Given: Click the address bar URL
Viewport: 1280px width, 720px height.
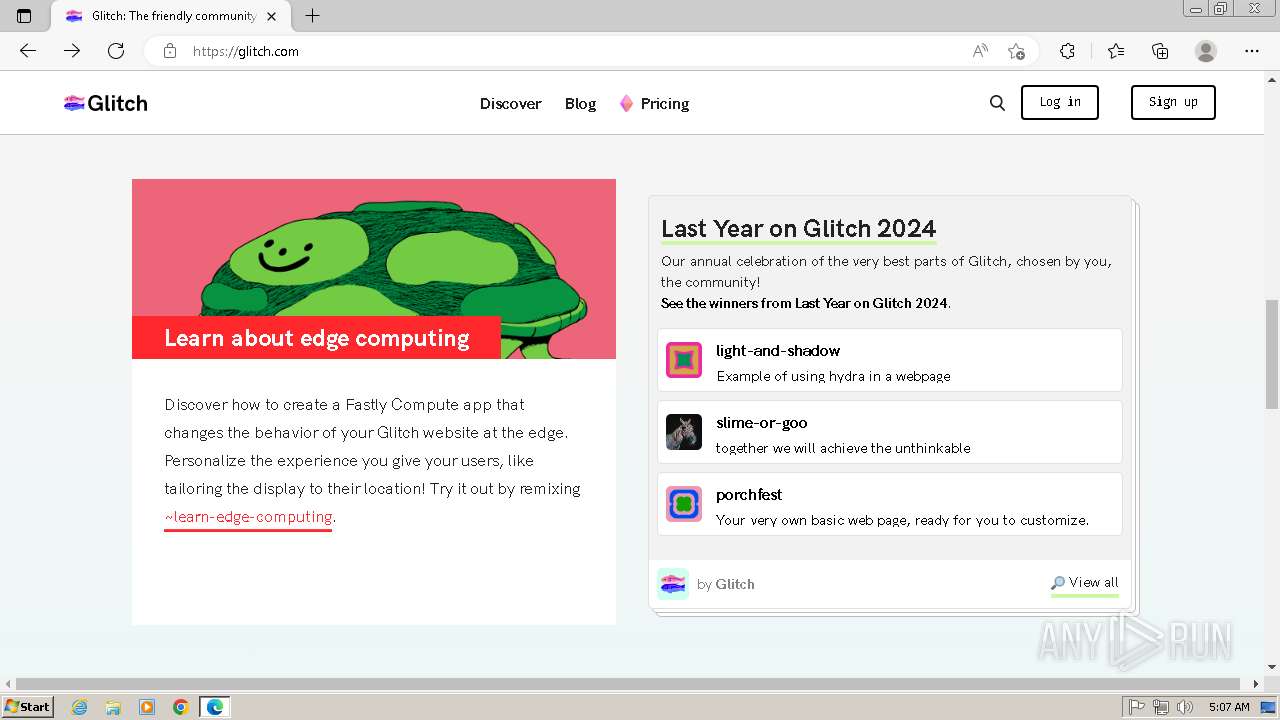Looking at the screenshot, I should pos(246,51).
